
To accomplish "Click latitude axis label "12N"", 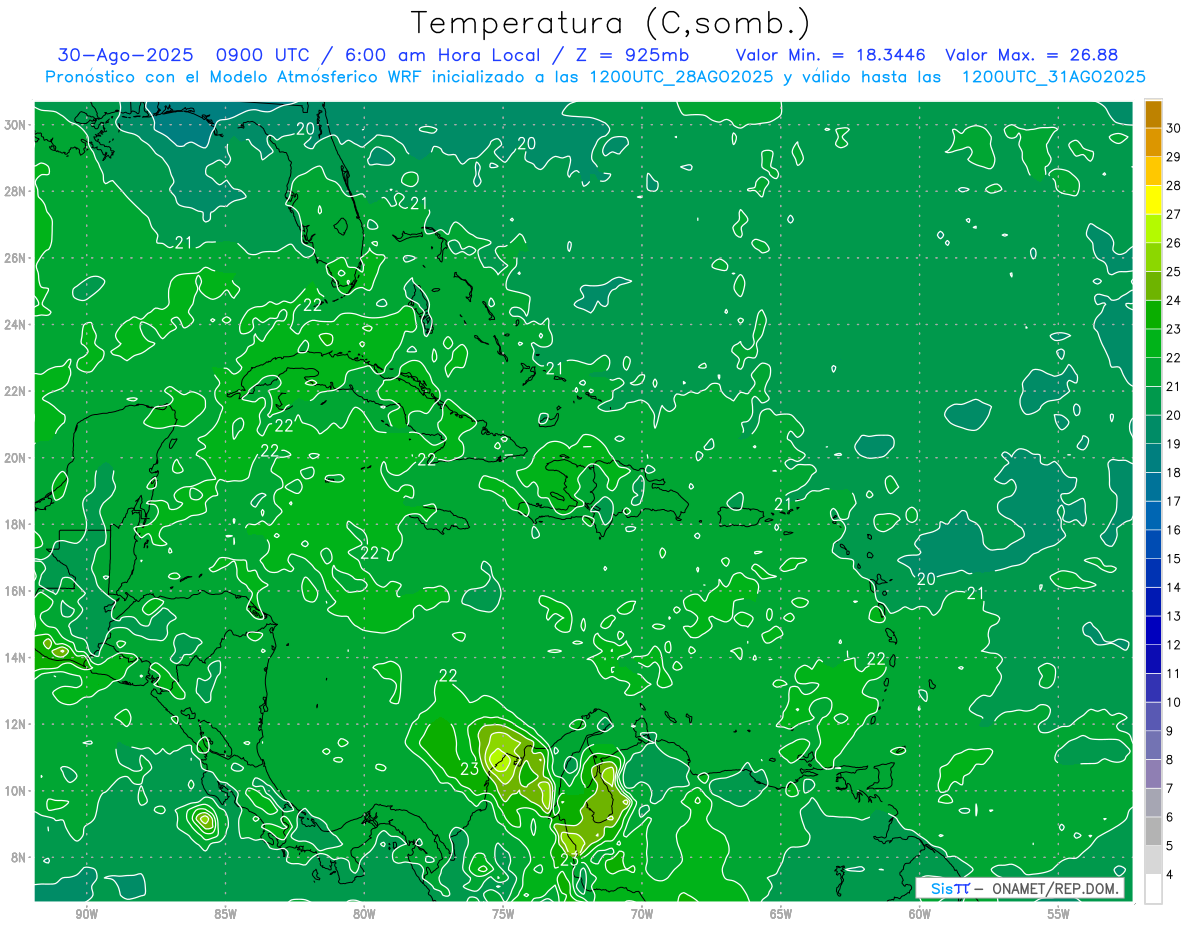I will 16,724.
